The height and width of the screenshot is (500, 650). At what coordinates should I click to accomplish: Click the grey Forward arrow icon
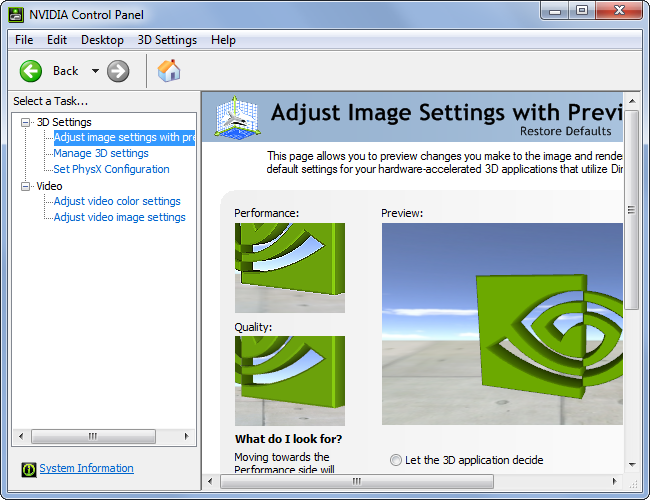pos(118,71)
